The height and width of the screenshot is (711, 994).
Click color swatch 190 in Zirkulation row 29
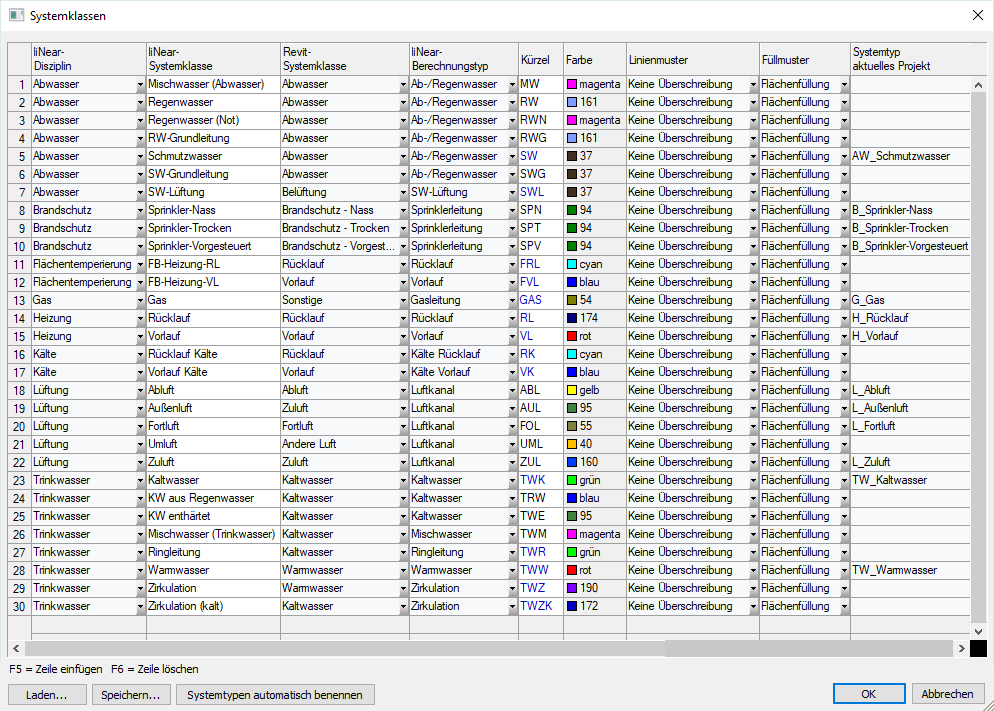pos(572,588)
